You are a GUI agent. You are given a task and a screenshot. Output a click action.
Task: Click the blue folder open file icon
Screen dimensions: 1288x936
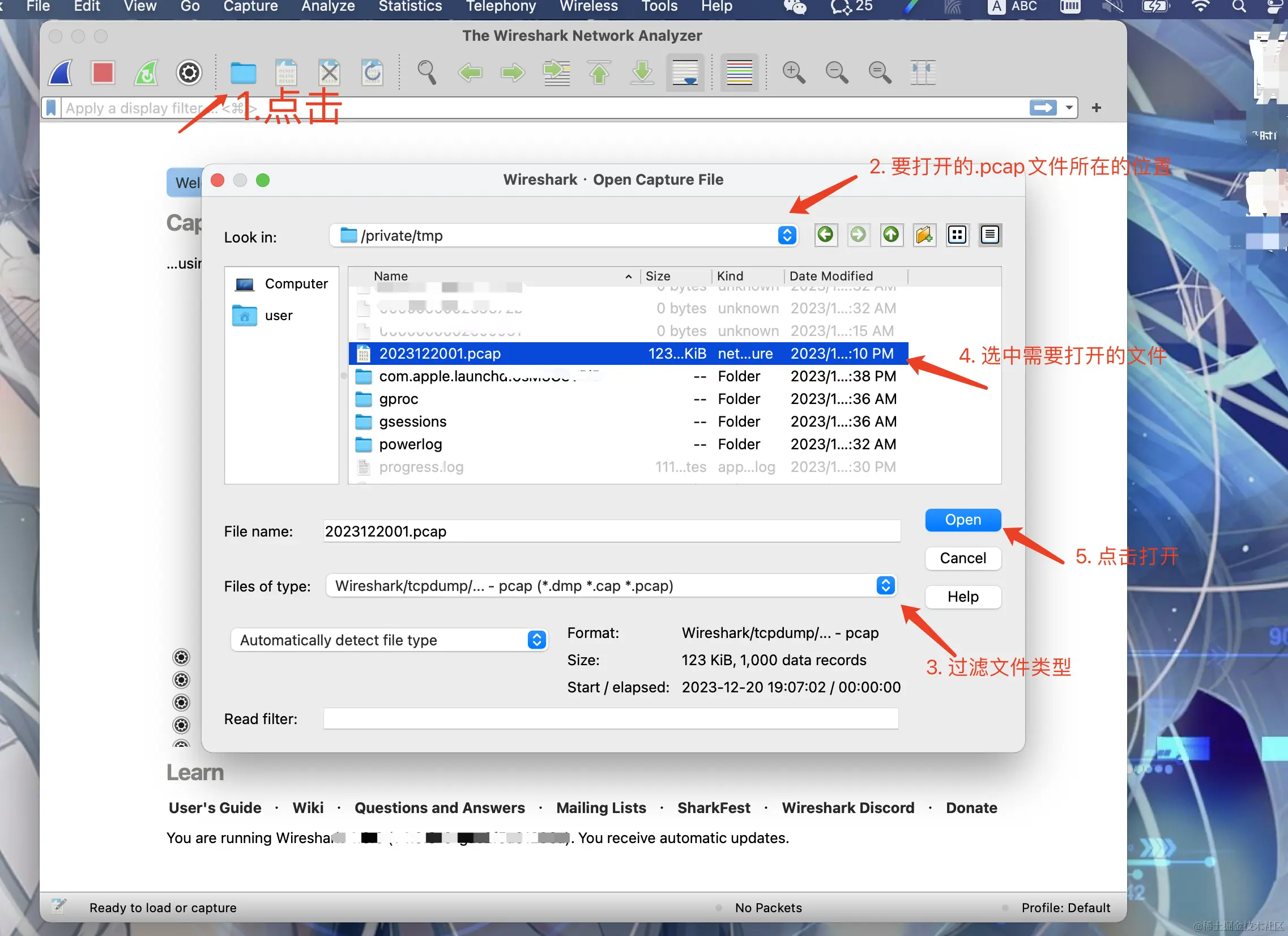click(243, 73)
